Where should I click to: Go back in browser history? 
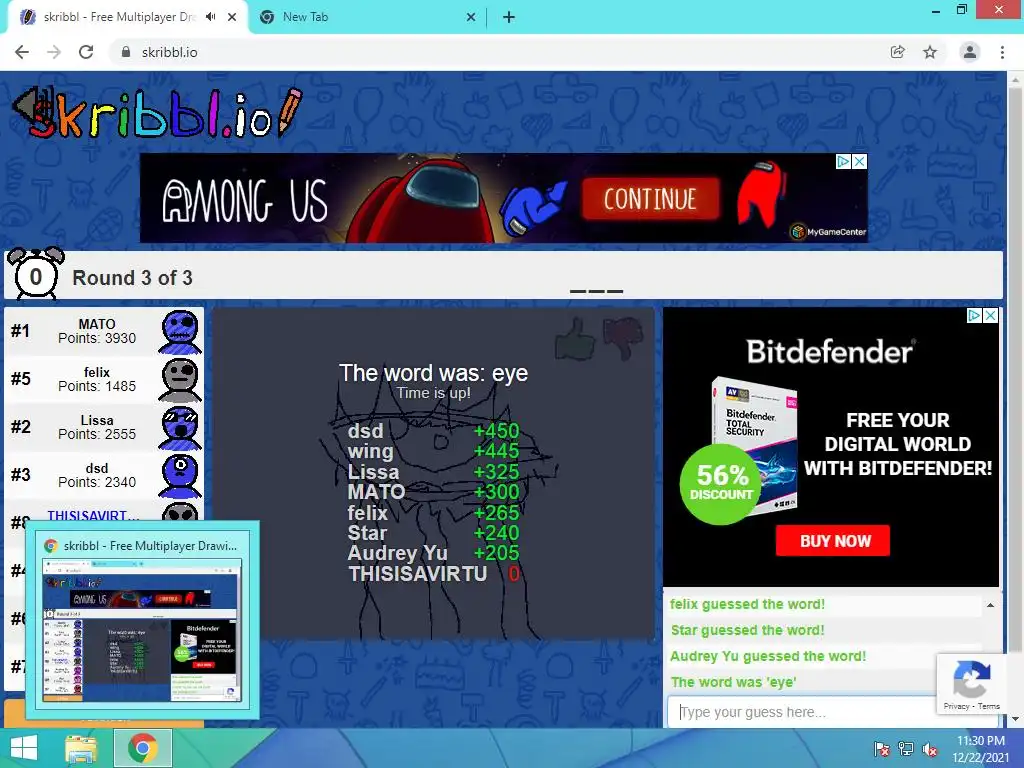[x=22, y=52]
